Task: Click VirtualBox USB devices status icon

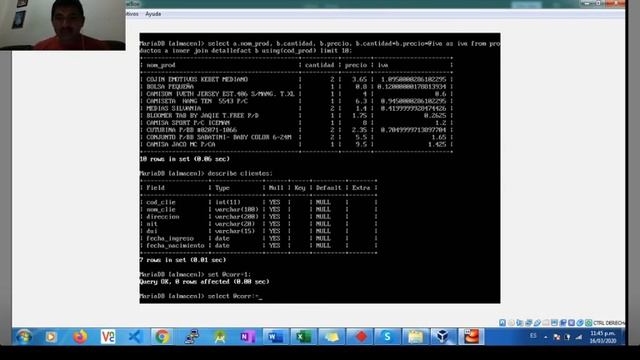Action: (x=537, y=322)
